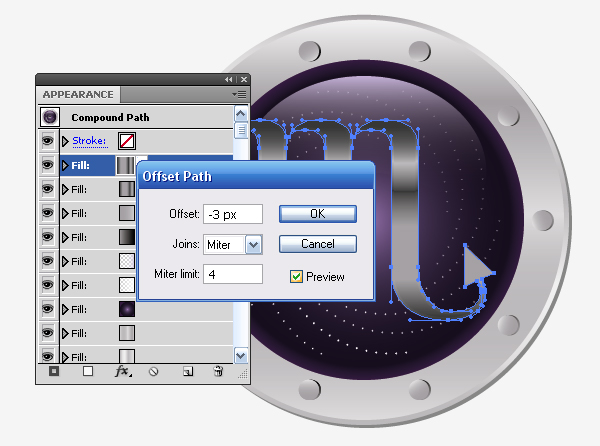Hide the Fill with dark purple swatch
The image size is (600, 446).
click(47, 309)
